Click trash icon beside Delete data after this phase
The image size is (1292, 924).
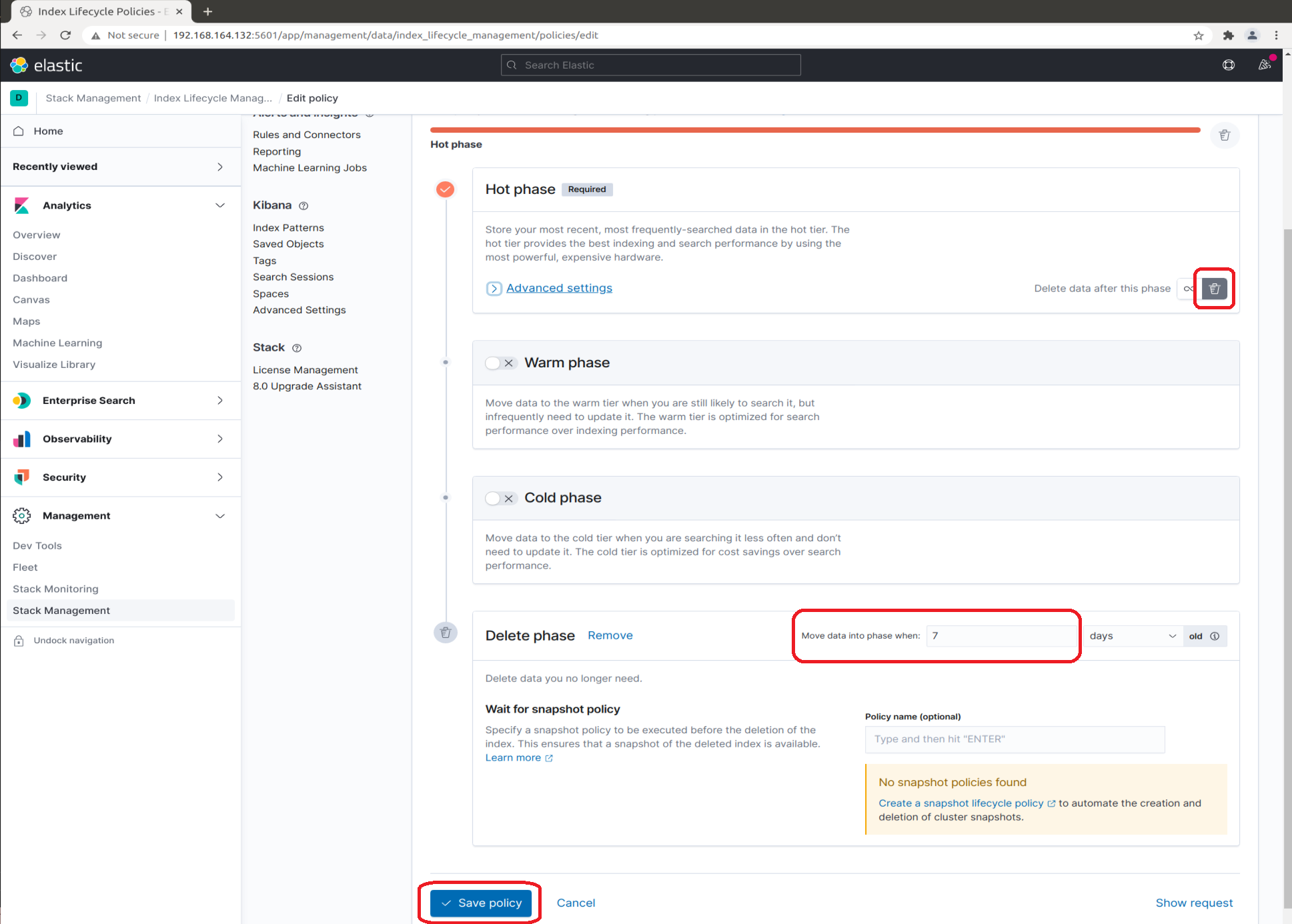coord(1214,289)
